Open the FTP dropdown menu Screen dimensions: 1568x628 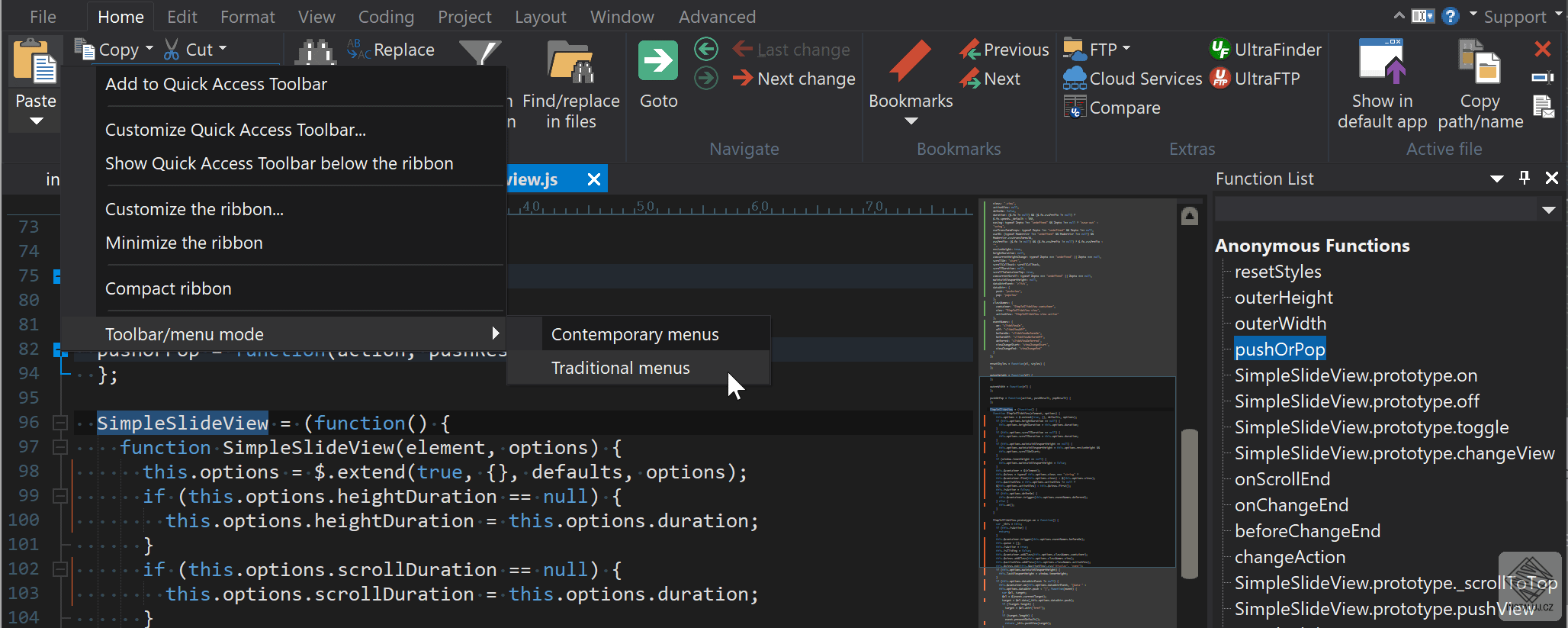click(x=1126, y=49)
